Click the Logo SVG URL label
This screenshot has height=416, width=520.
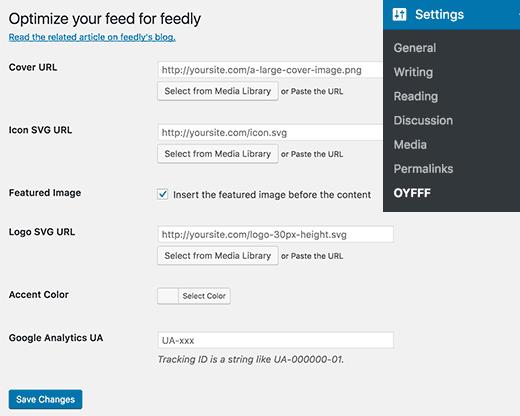42,232
